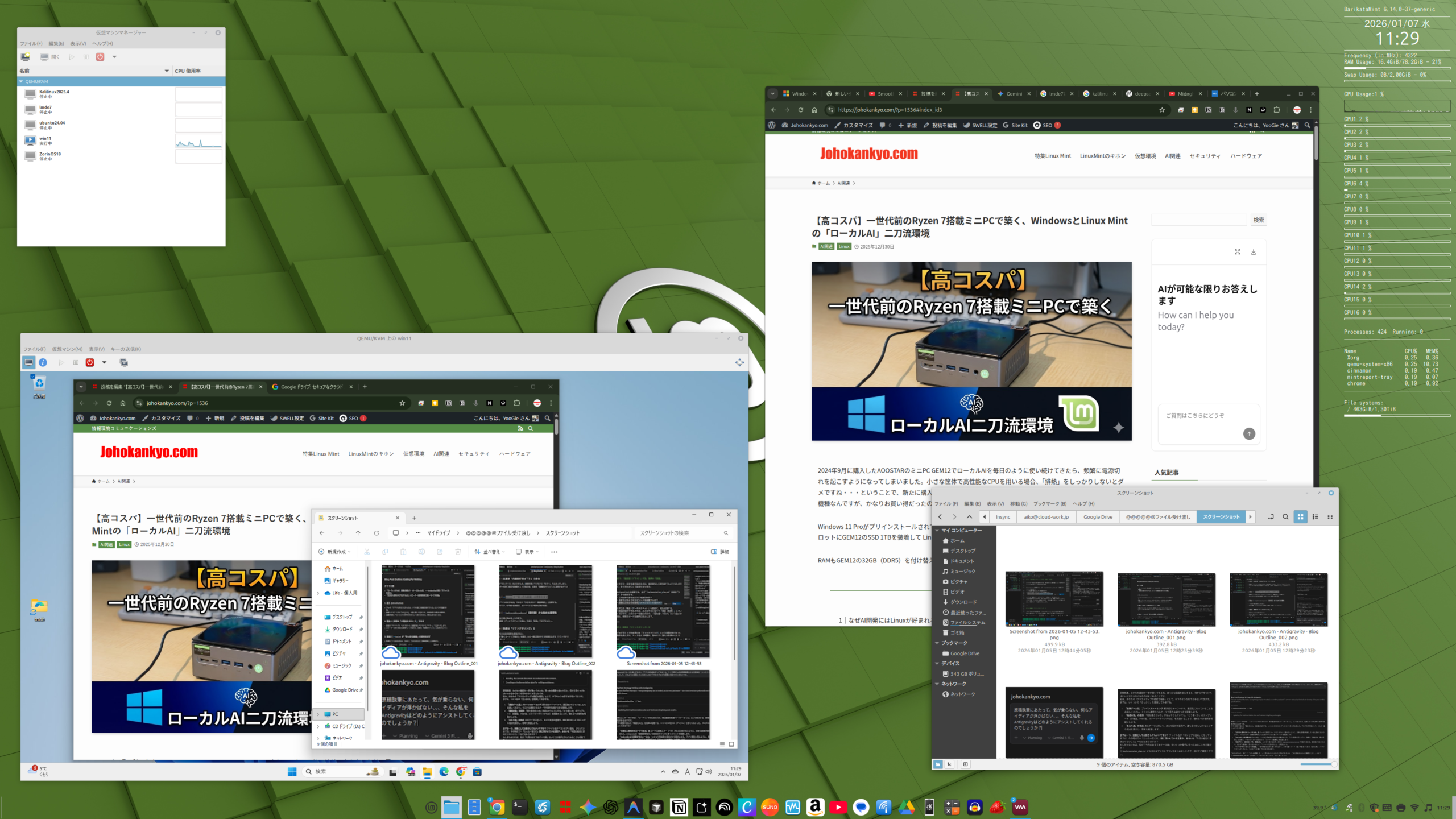Click the Google Drive breadcrumb button
This screenshot has width=1456, height=819.
tap(1098, 517)
